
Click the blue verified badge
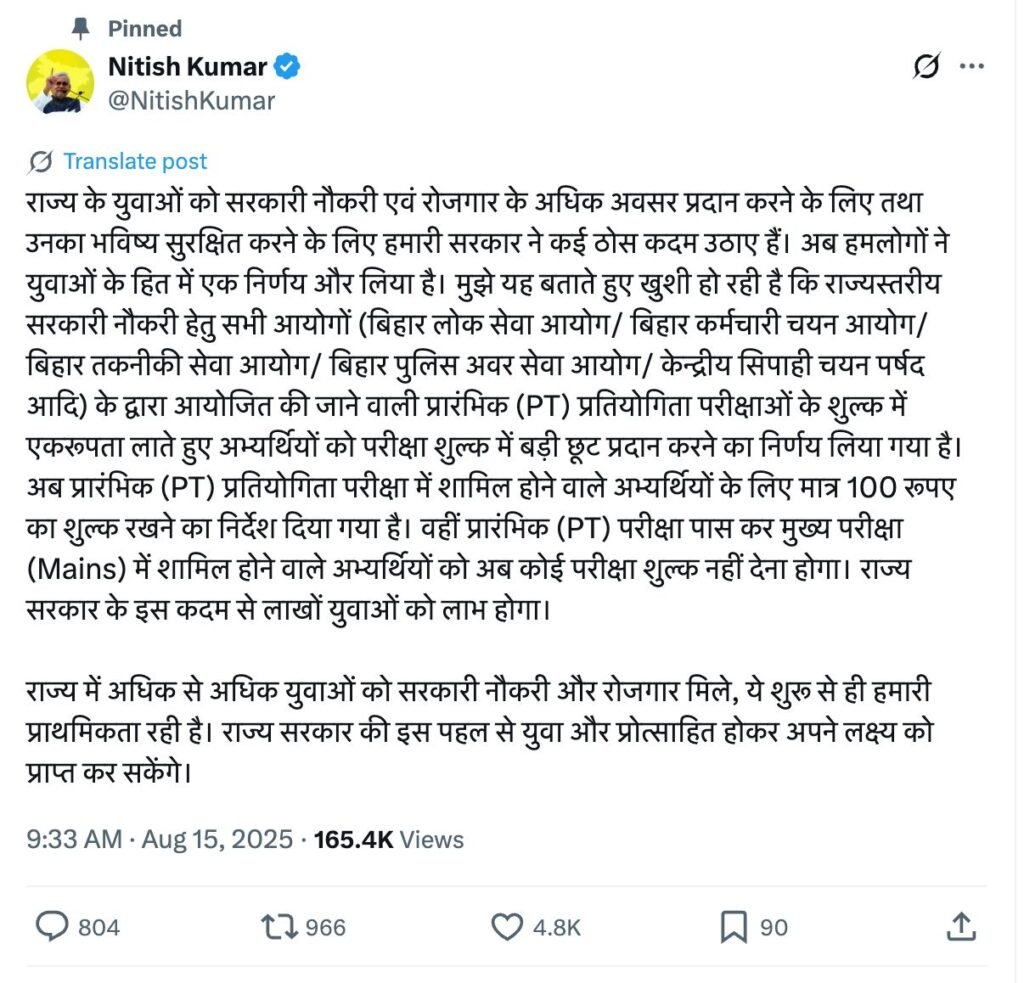click(x=289, y=67)
